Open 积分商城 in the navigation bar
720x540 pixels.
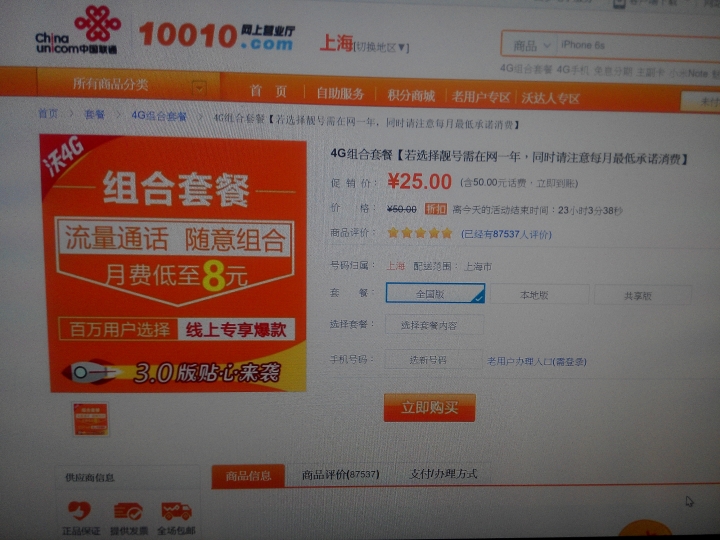(x=411, y=96)
